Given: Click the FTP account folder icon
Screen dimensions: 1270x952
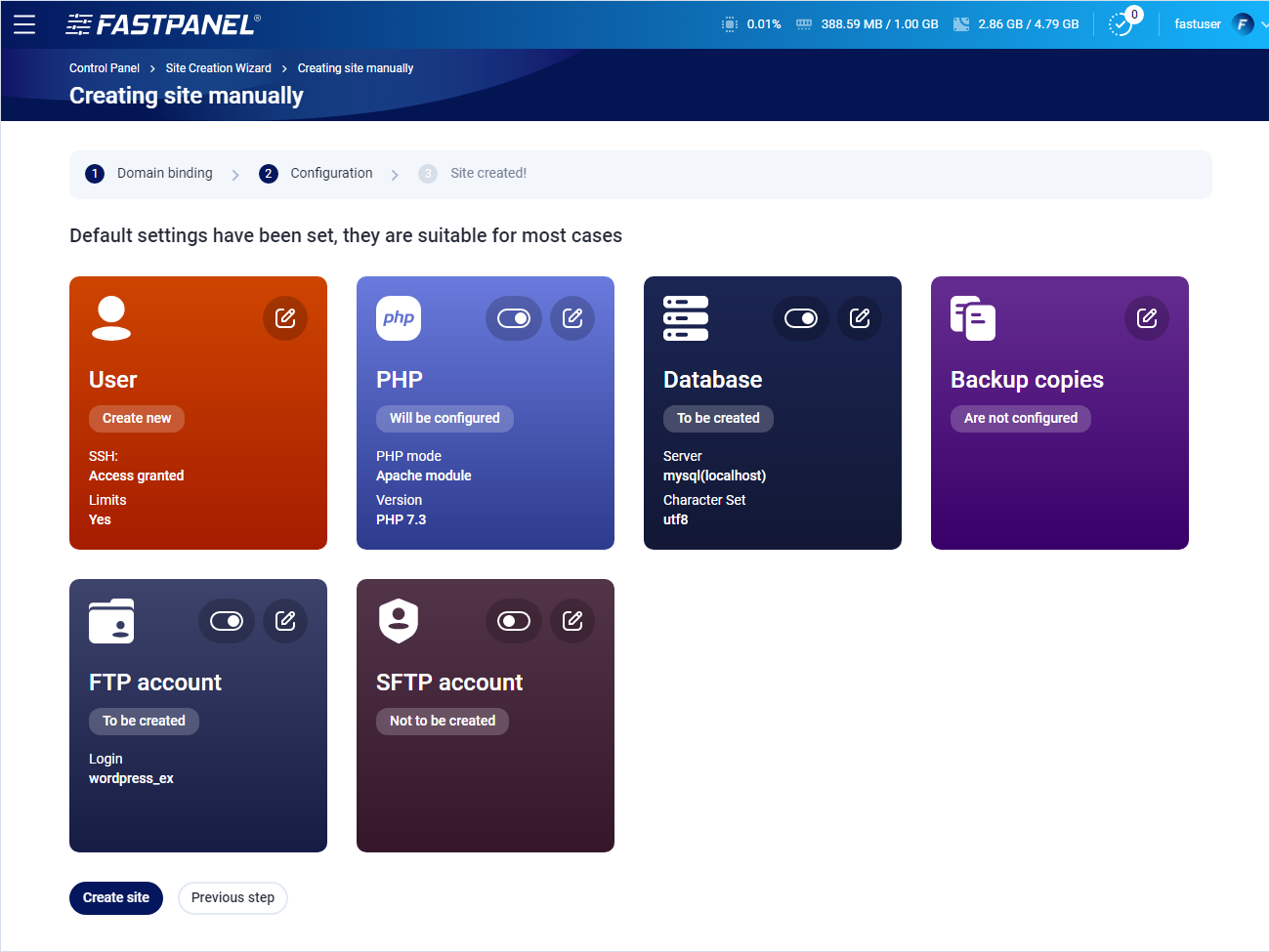Looking at the screenshot, I should point(111,621).
